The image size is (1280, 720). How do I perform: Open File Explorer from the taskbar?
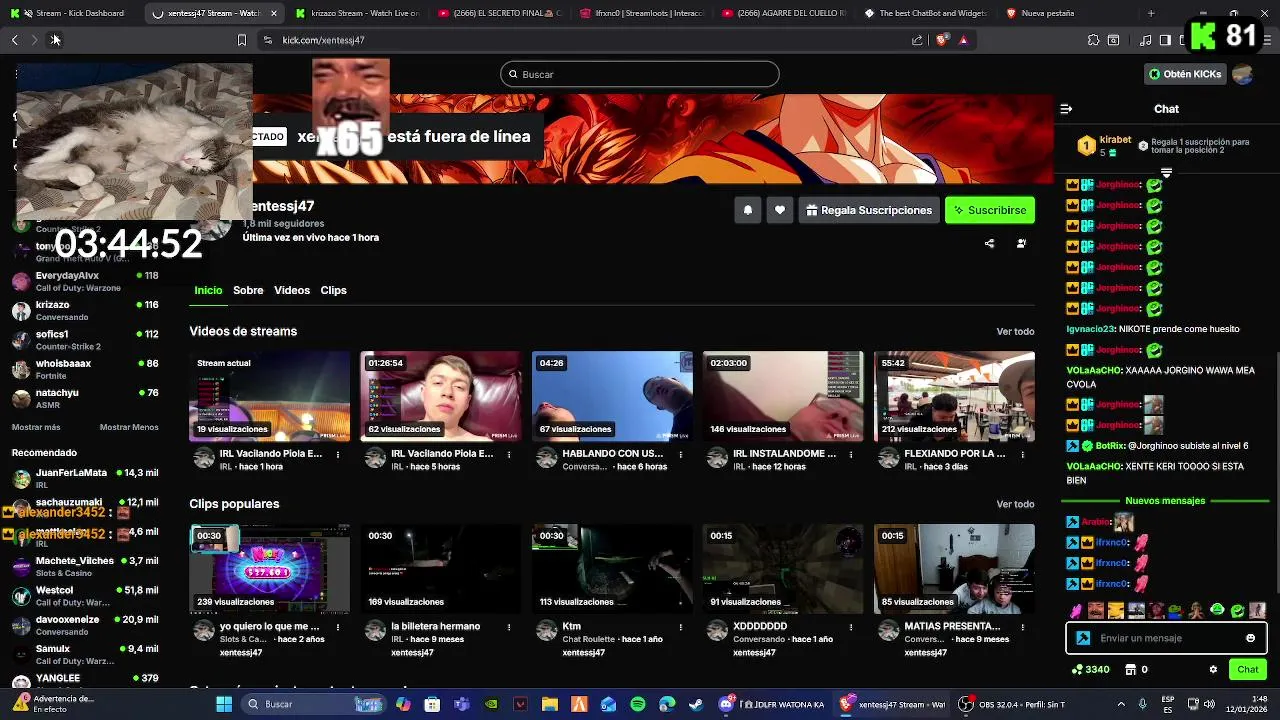(x=549, y=704)
